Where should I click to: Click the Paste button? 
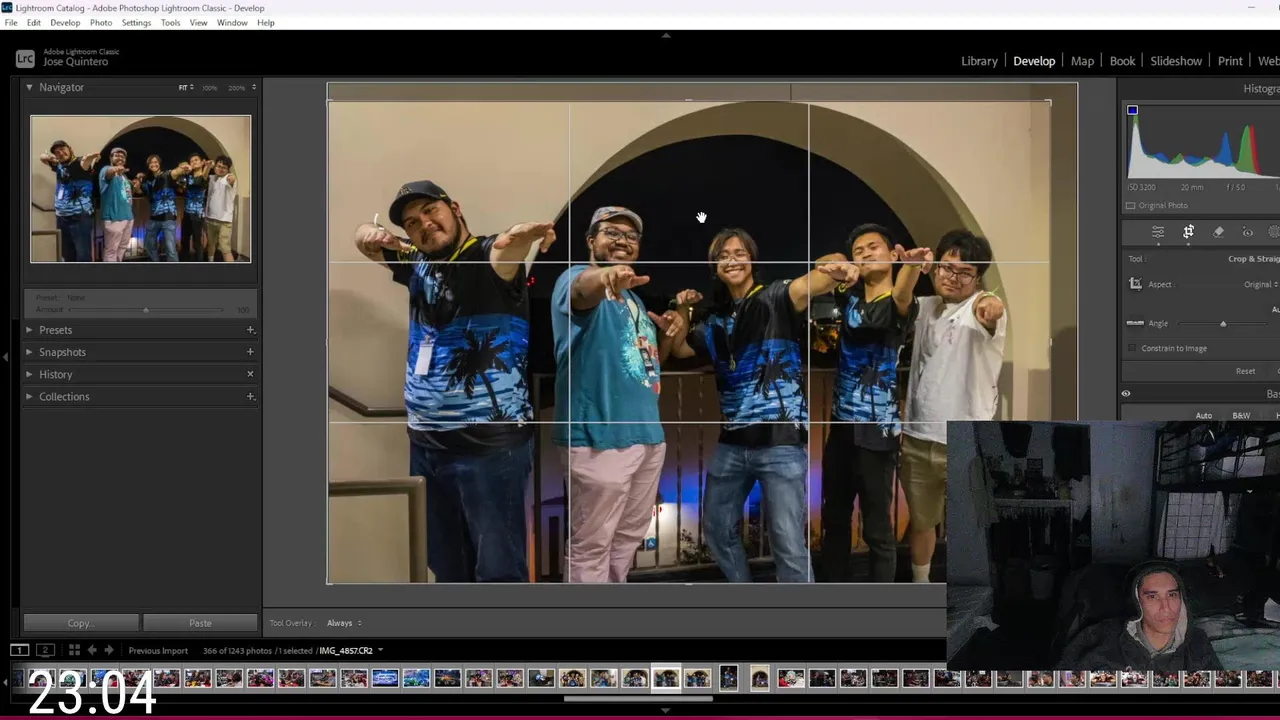point(200,623)
